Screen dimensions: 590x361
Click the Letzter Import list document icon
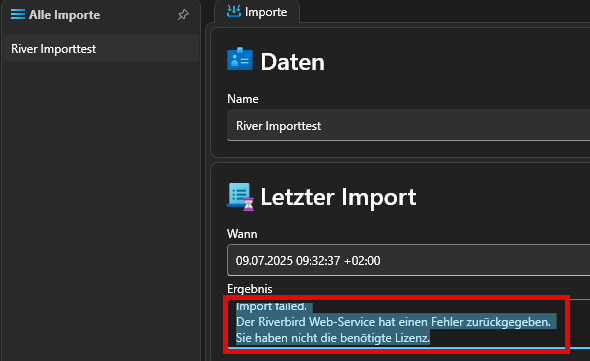click(x=239, y=194)
